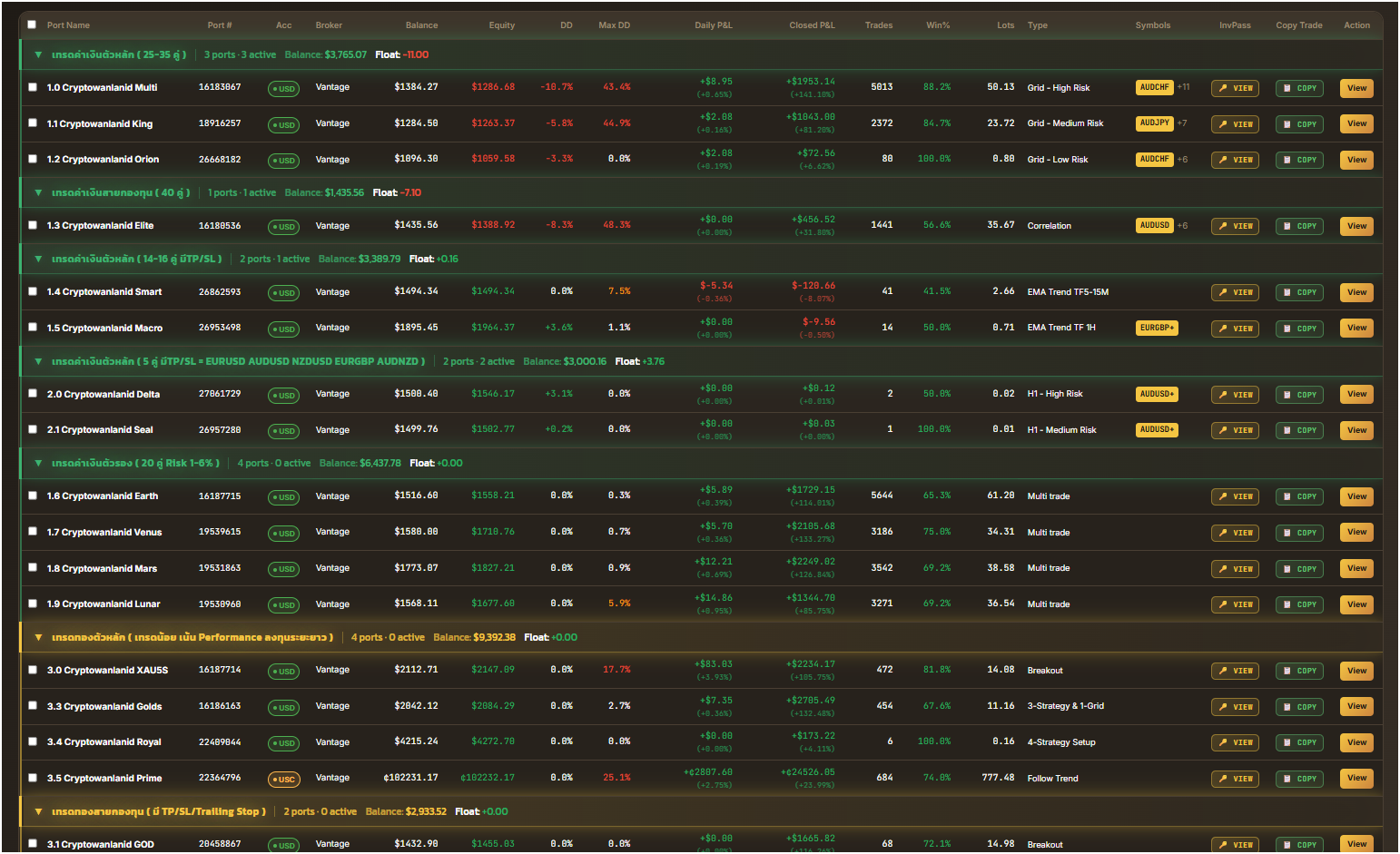Expand the +7 symbols on King row
This screenshot has width=1400, height=854.
[x=1182, y=123]
